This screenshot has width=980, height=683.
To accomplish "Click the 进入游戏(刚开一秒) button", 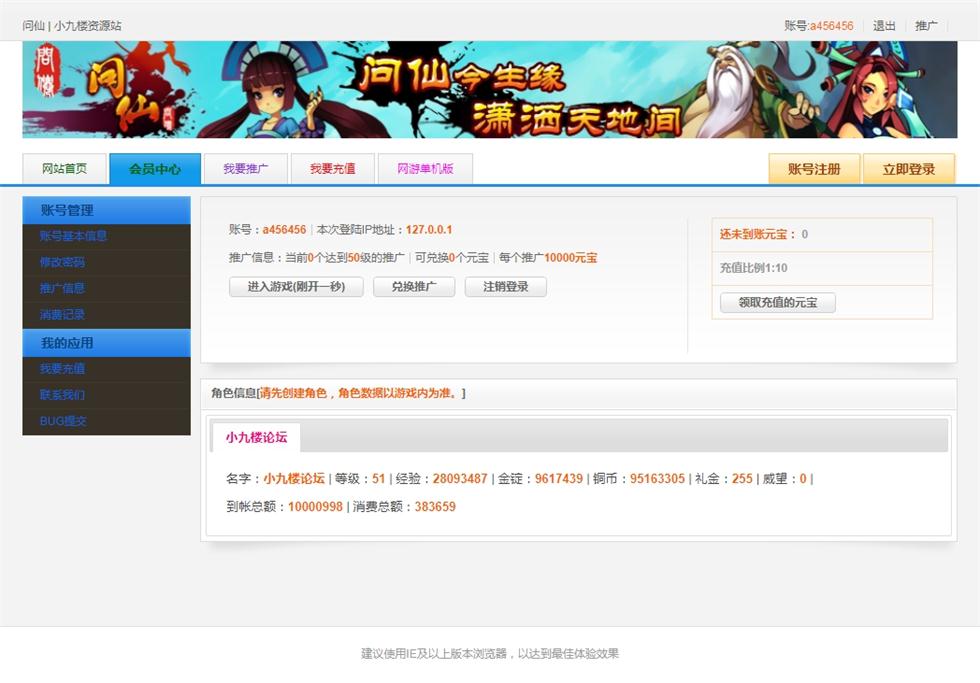I will (296, 287).
